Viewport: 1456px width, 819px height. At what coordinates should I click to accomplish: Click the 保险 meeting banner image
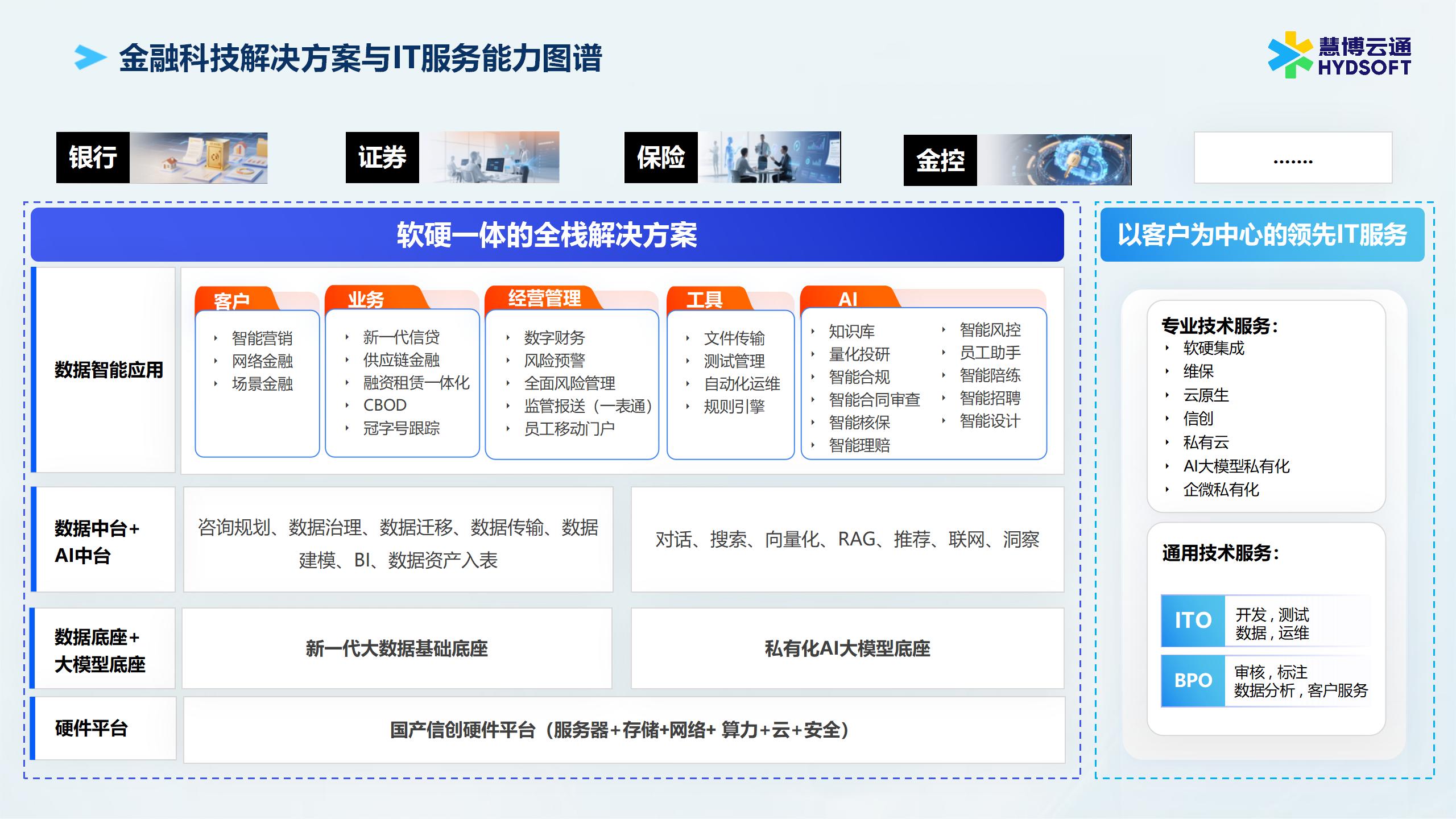769,158
